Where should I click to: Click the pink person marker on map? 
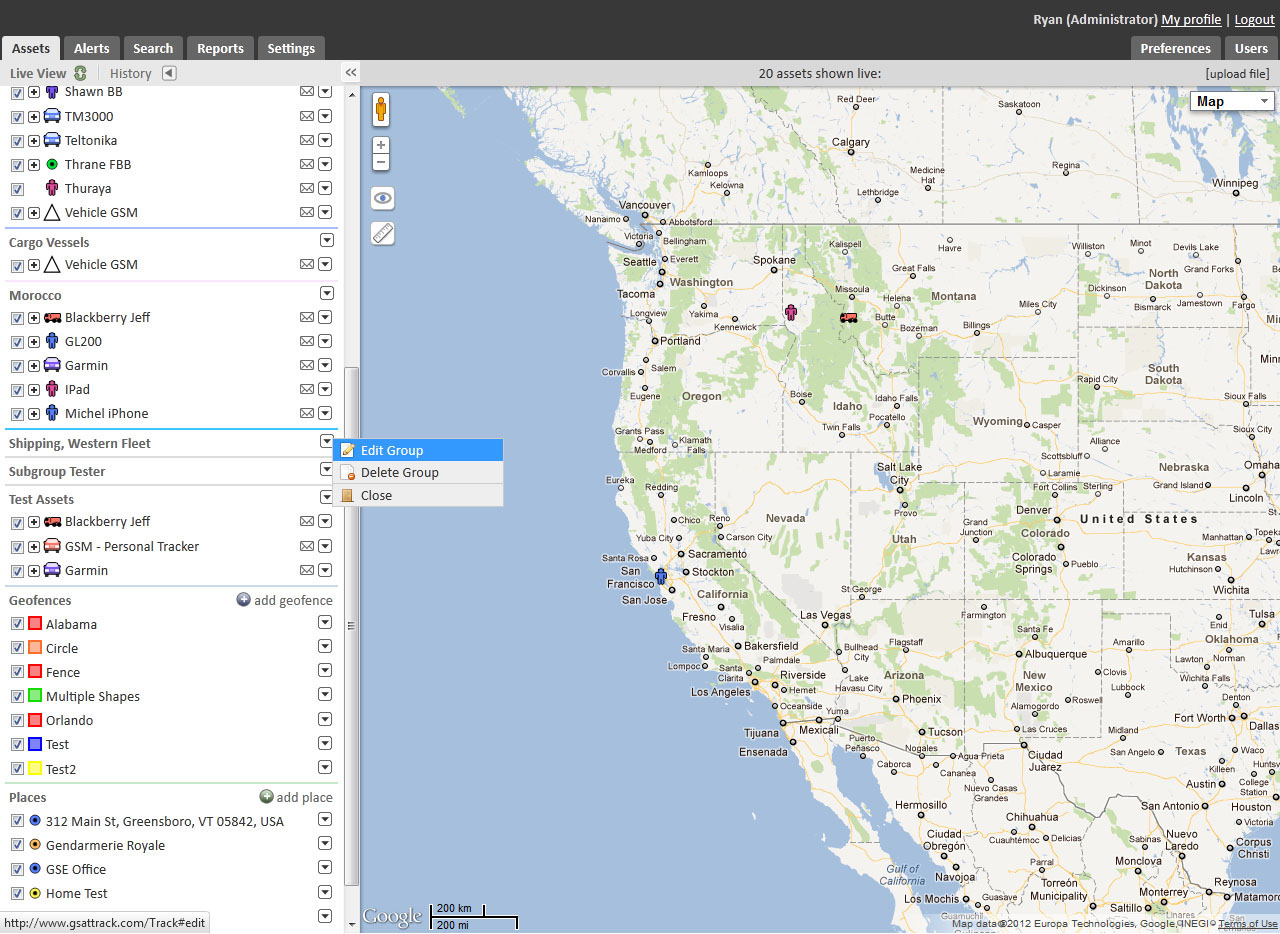pyautogui.click(x=791, y=313)
